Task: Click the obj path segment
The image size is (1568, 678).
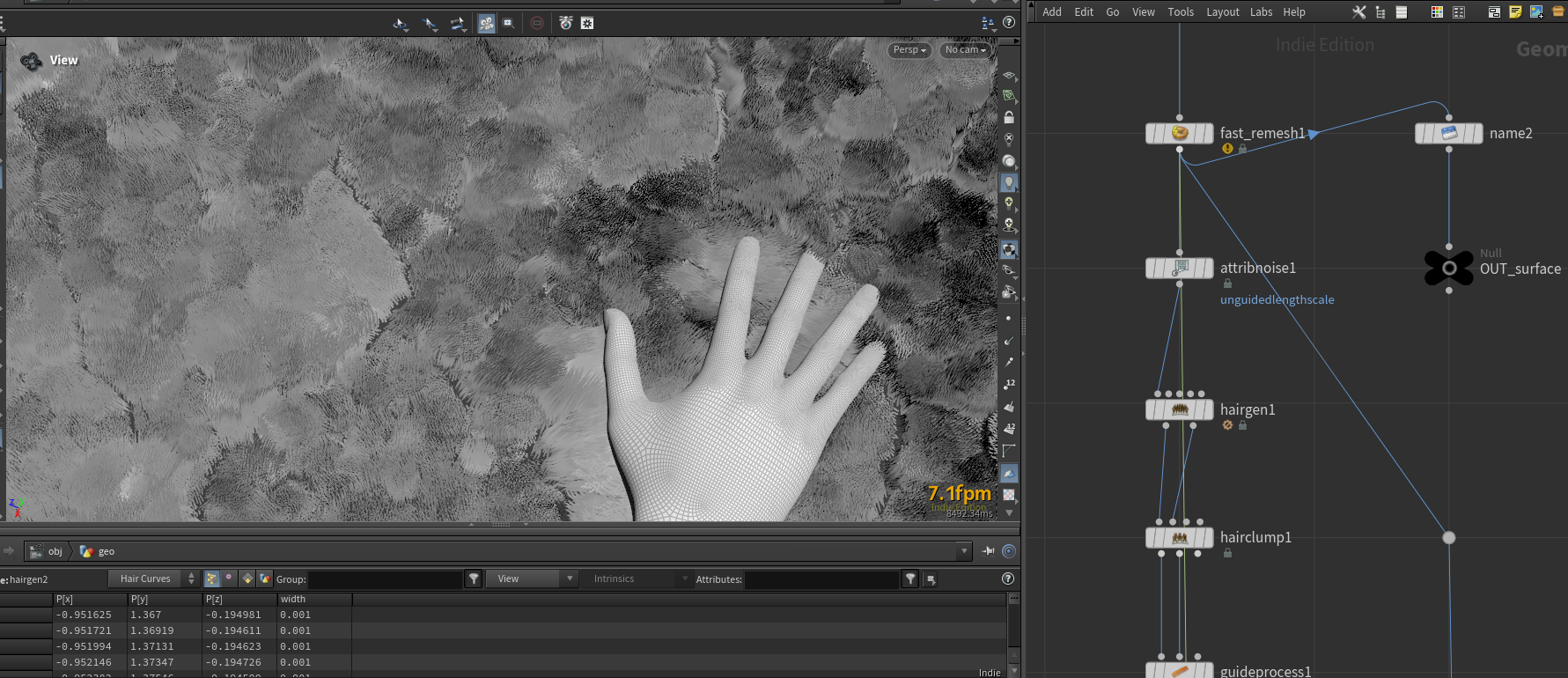Action: tap(47, 551)
